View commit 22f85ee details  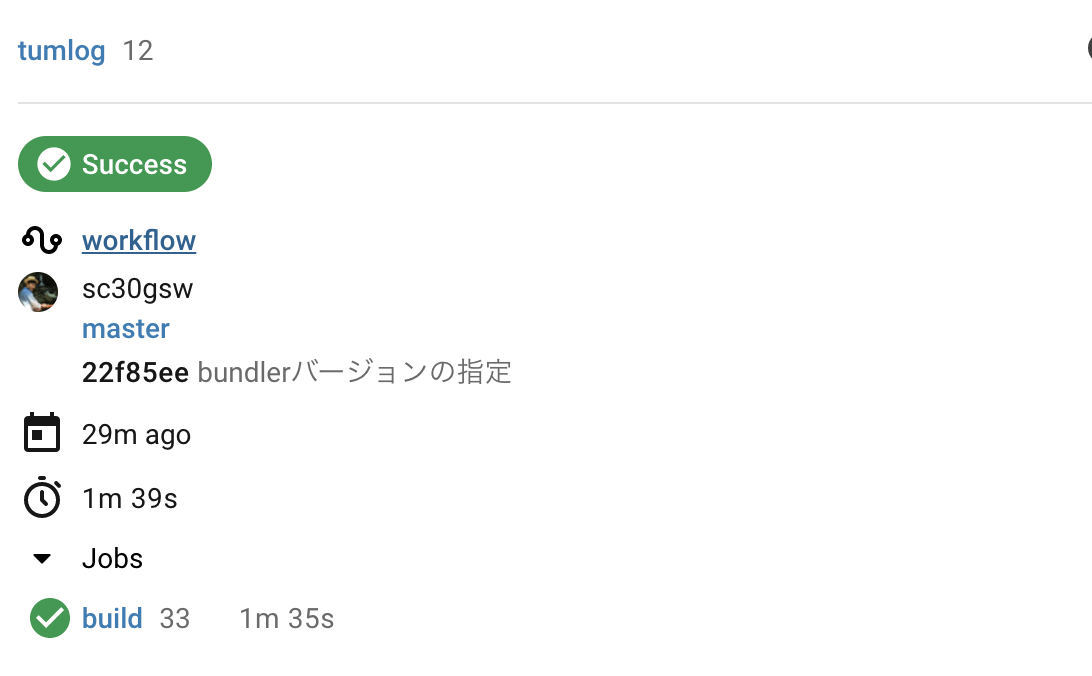(x=135, y=371)
